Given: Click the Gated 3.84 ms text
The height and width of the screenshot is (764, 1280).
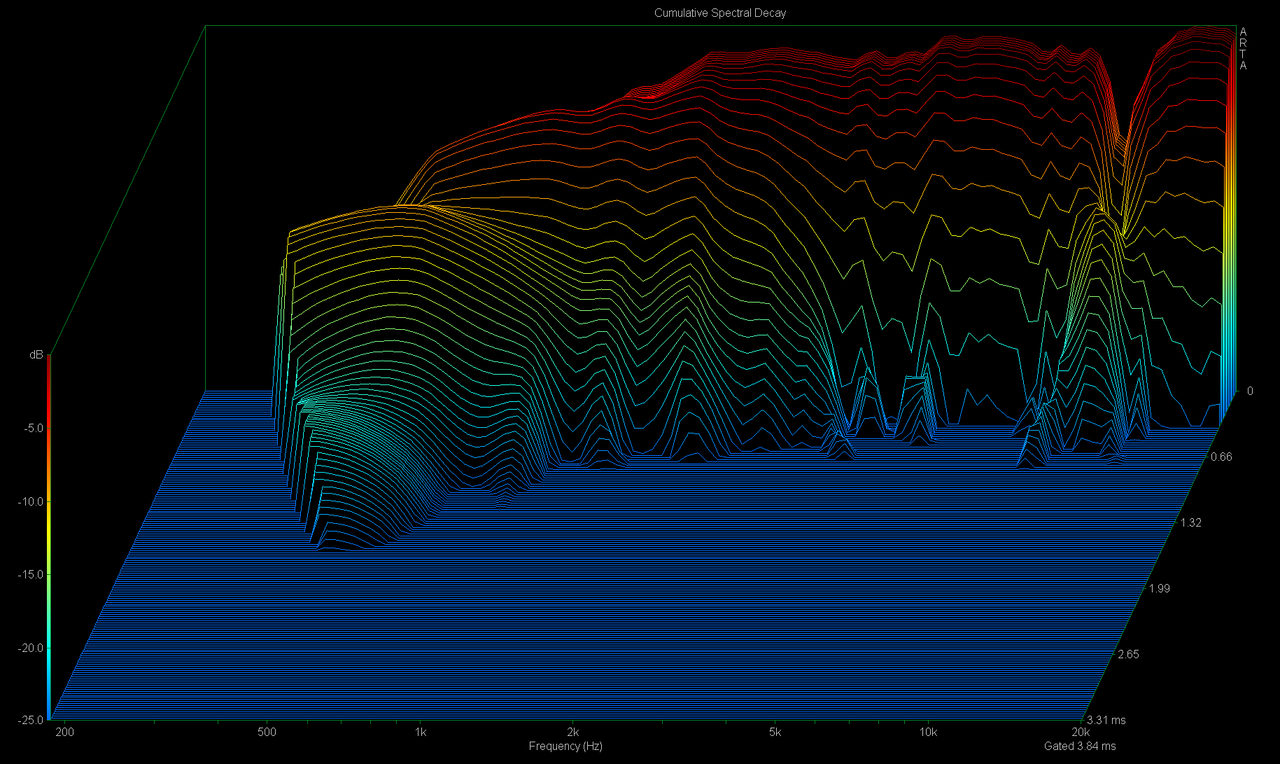Looking at the screenshot, I should [1080, 747].
